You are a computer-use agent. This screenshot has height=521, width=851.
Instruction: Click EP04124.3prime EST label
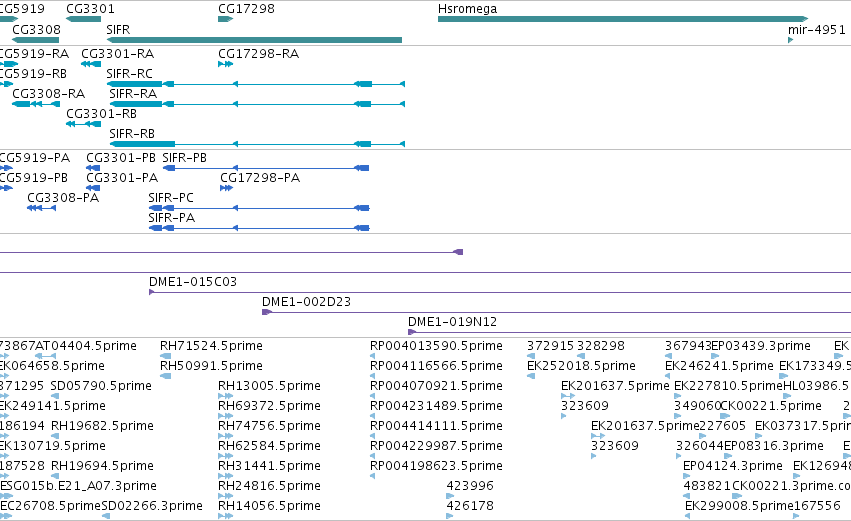click(x=733, y=466)
